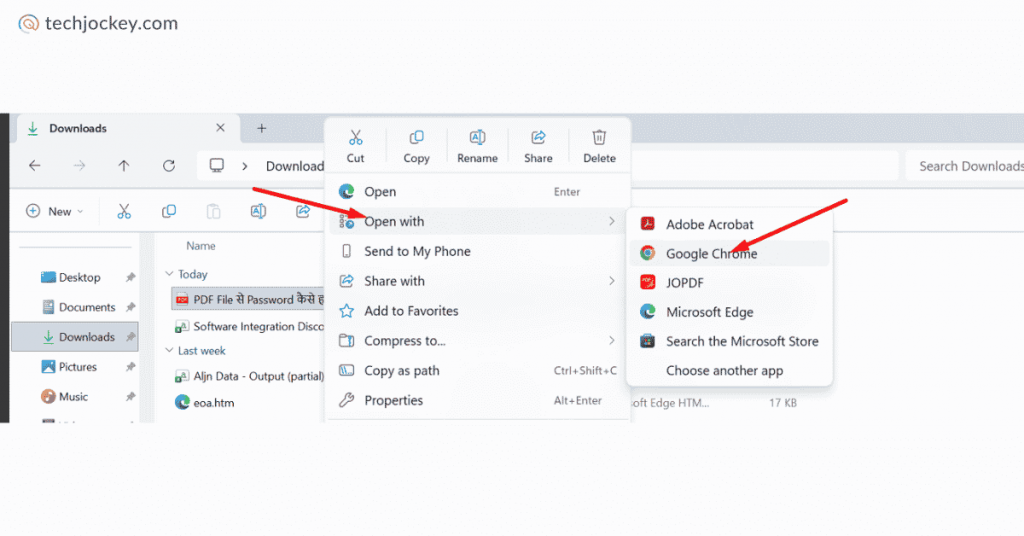This screenshot has height=536, width=1024.
Task: Open Properties from context menu
Action: tap(477, 400)
